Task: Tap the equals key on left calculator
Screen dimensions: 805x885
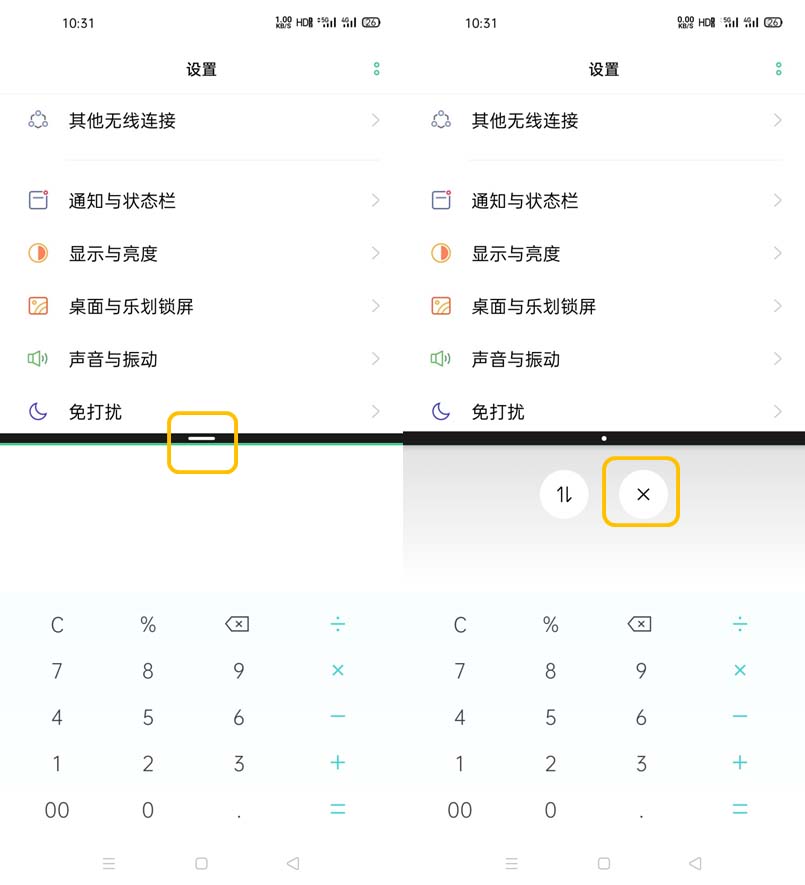Action: 338,809
